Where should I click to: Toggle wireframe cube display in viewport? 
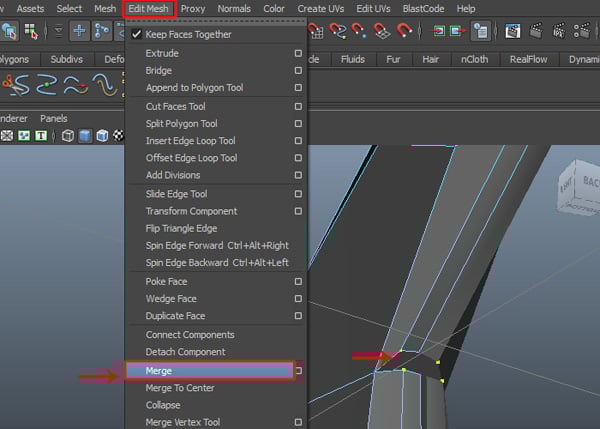(68, 135)
